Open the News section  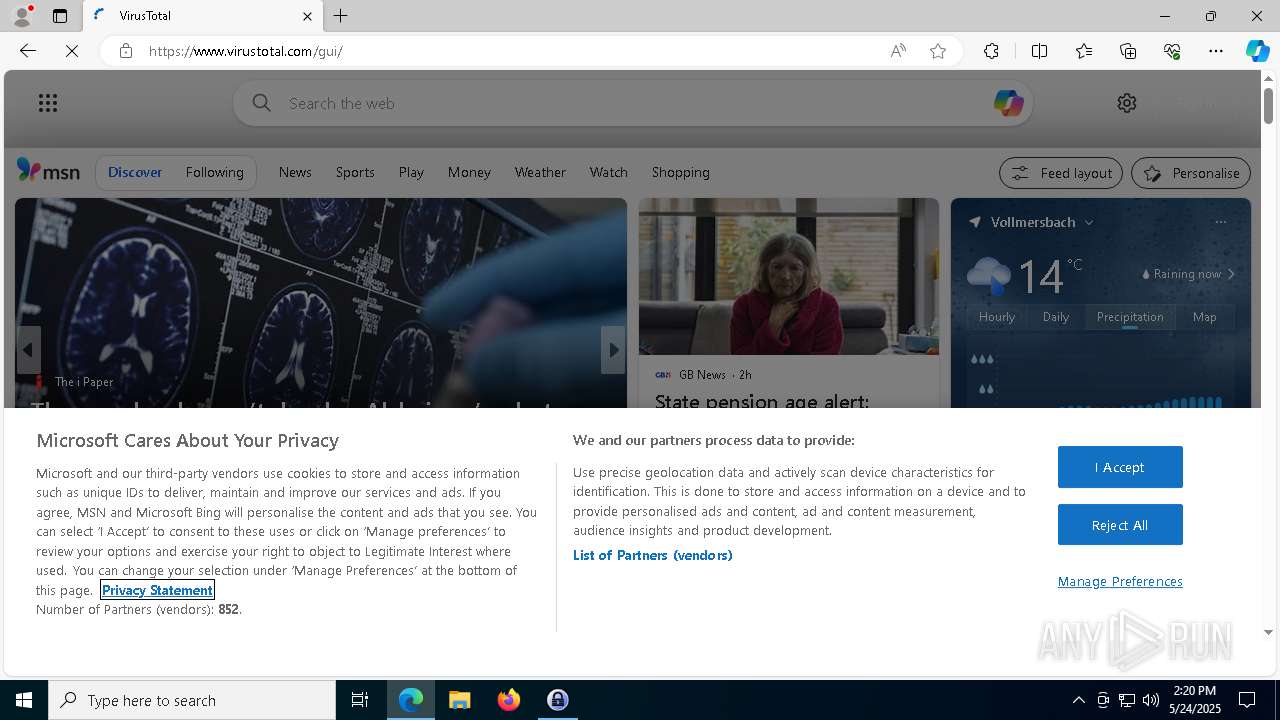(295, 172)
